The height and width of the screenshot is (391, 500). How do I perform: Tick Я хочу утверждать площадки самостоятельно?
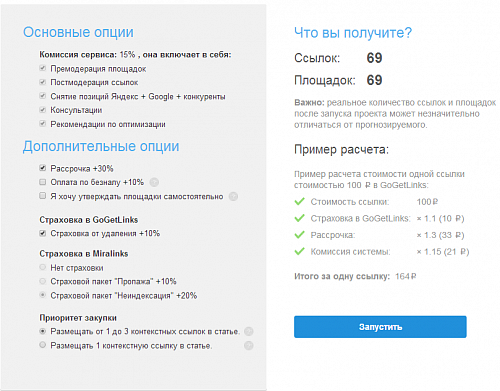pyautogui.click(x=42, y=195)
